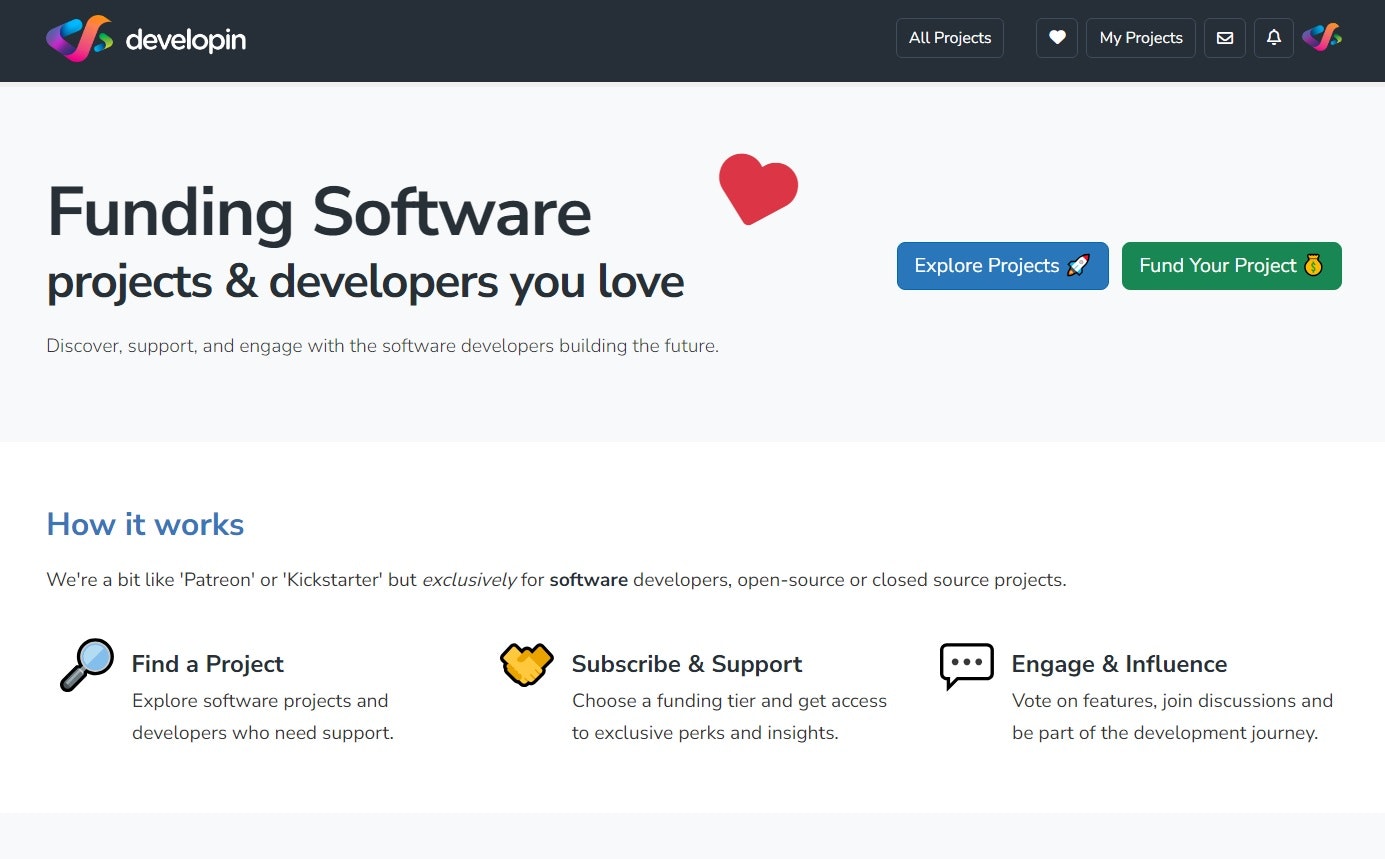Click the red heart illustration
The height and width of the screenshot is (859, 1385).
(758, 189)
